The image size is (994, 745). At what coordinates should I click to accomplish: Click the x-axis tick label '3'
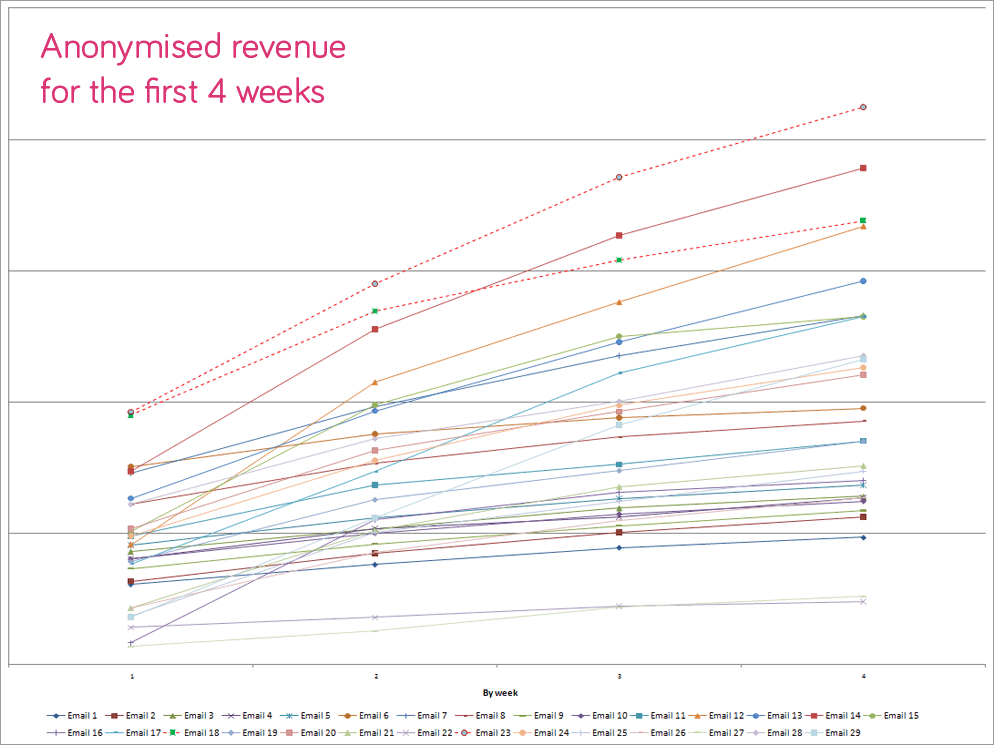(x=619, y=677)
